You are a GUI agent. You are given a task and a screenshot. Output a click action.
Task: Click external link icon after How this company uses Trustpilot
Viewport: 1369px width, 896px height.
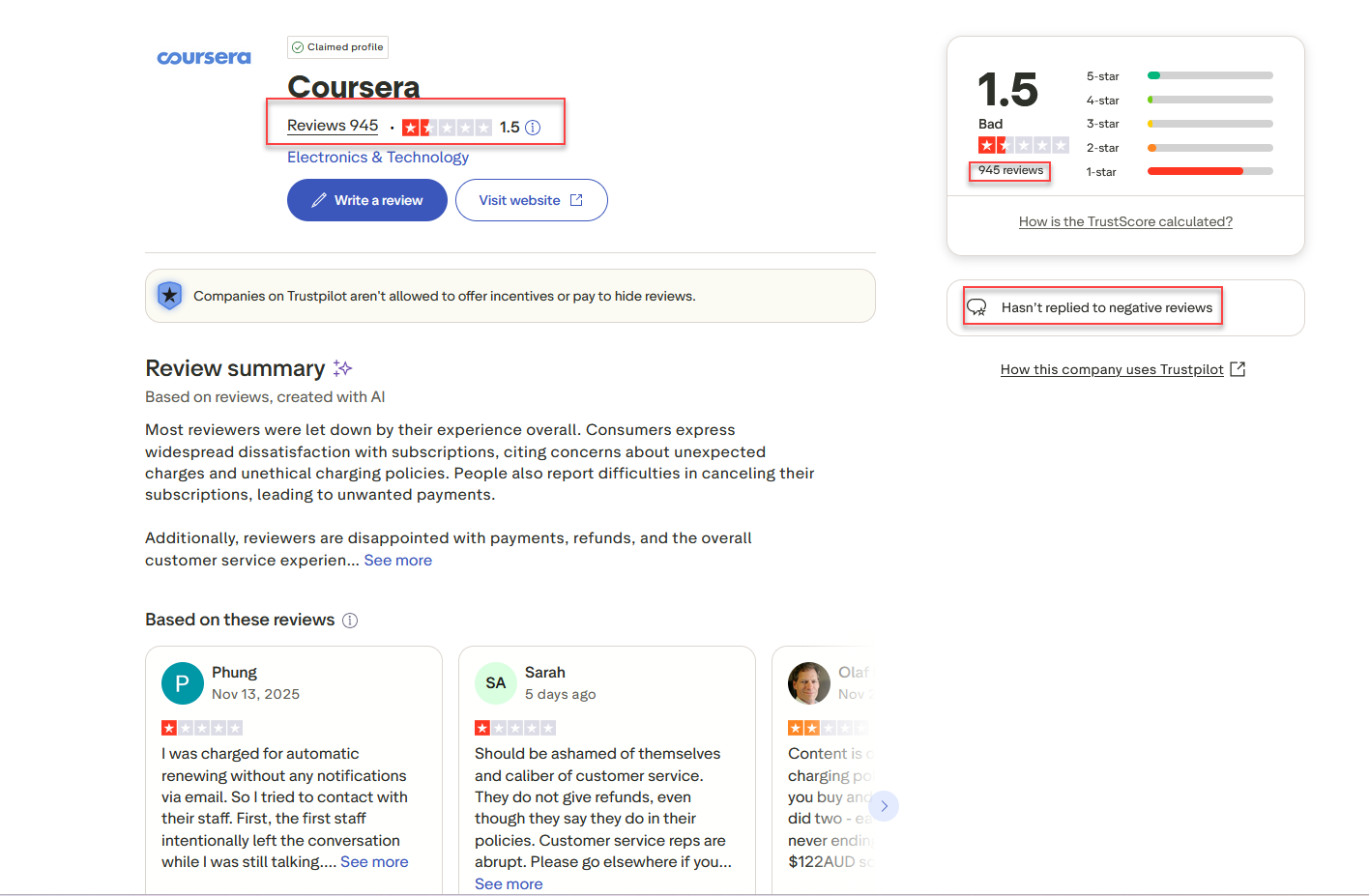[x=1238, y=369]
